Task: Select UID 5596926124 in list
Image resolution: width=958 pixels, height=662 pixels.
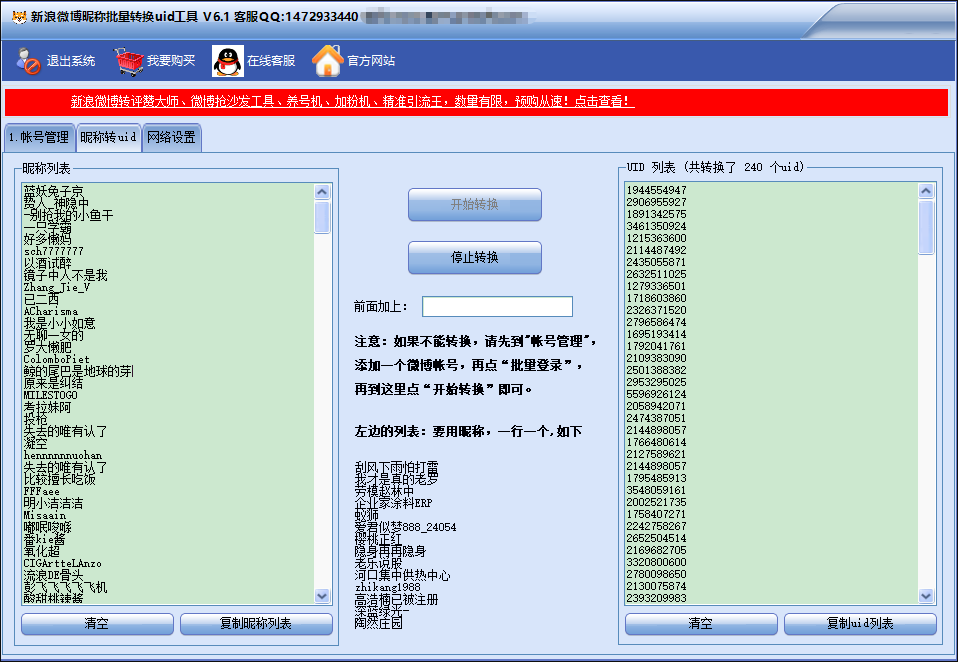Action: tap(657, 395)
